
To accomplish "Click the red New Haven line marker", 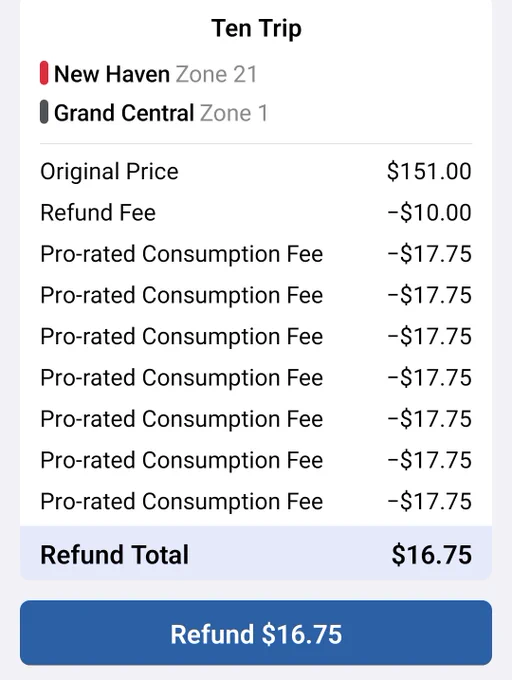I will point(44,73).
